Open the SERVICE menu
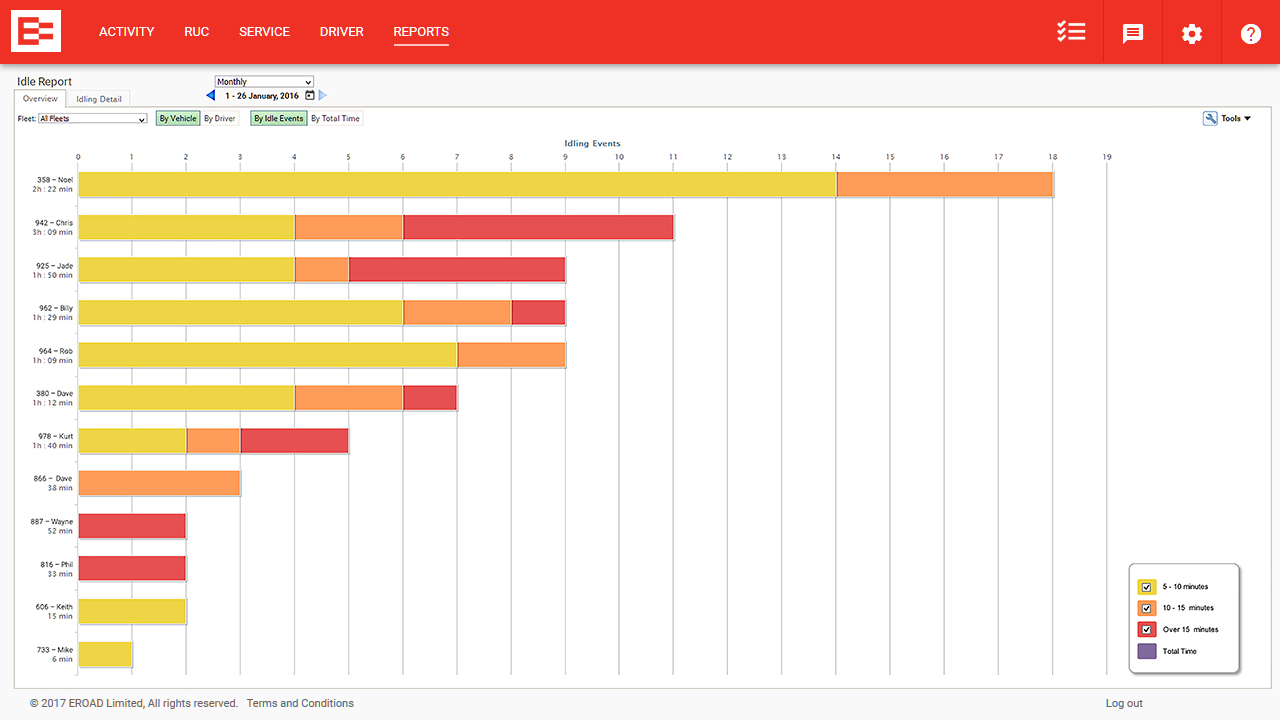This screenshot has height=720, width=1280. (265, 32)
